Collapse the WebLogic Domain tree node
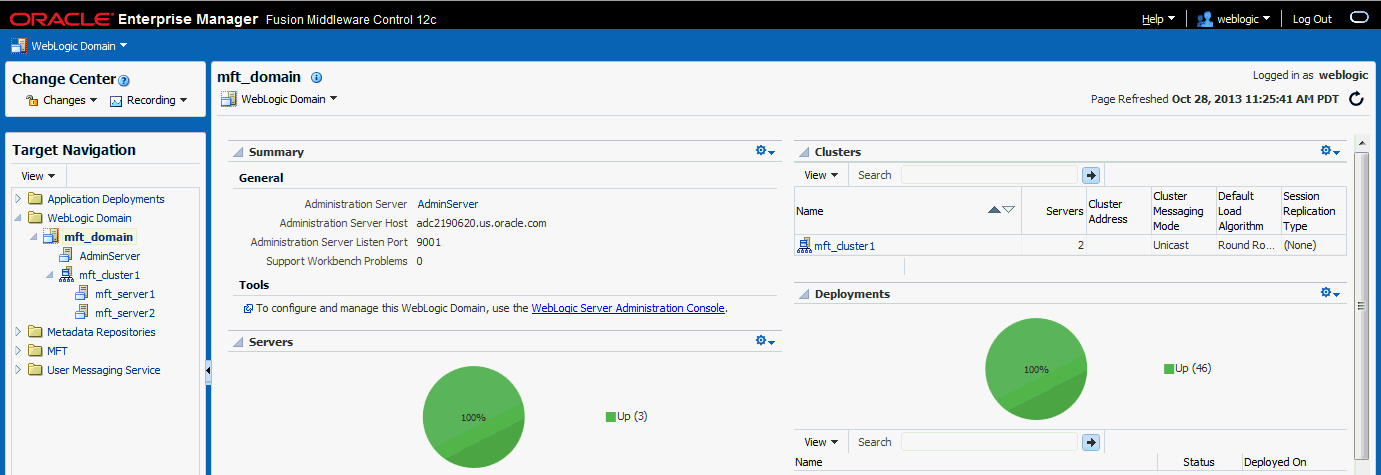 [17, 218]
